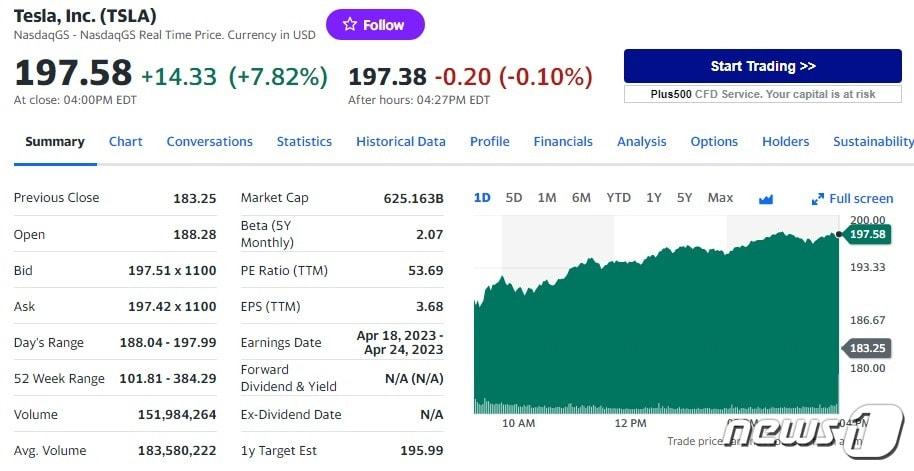Click the star icon on Follow button
Screen dimensions: 914x471
point(350,25)
